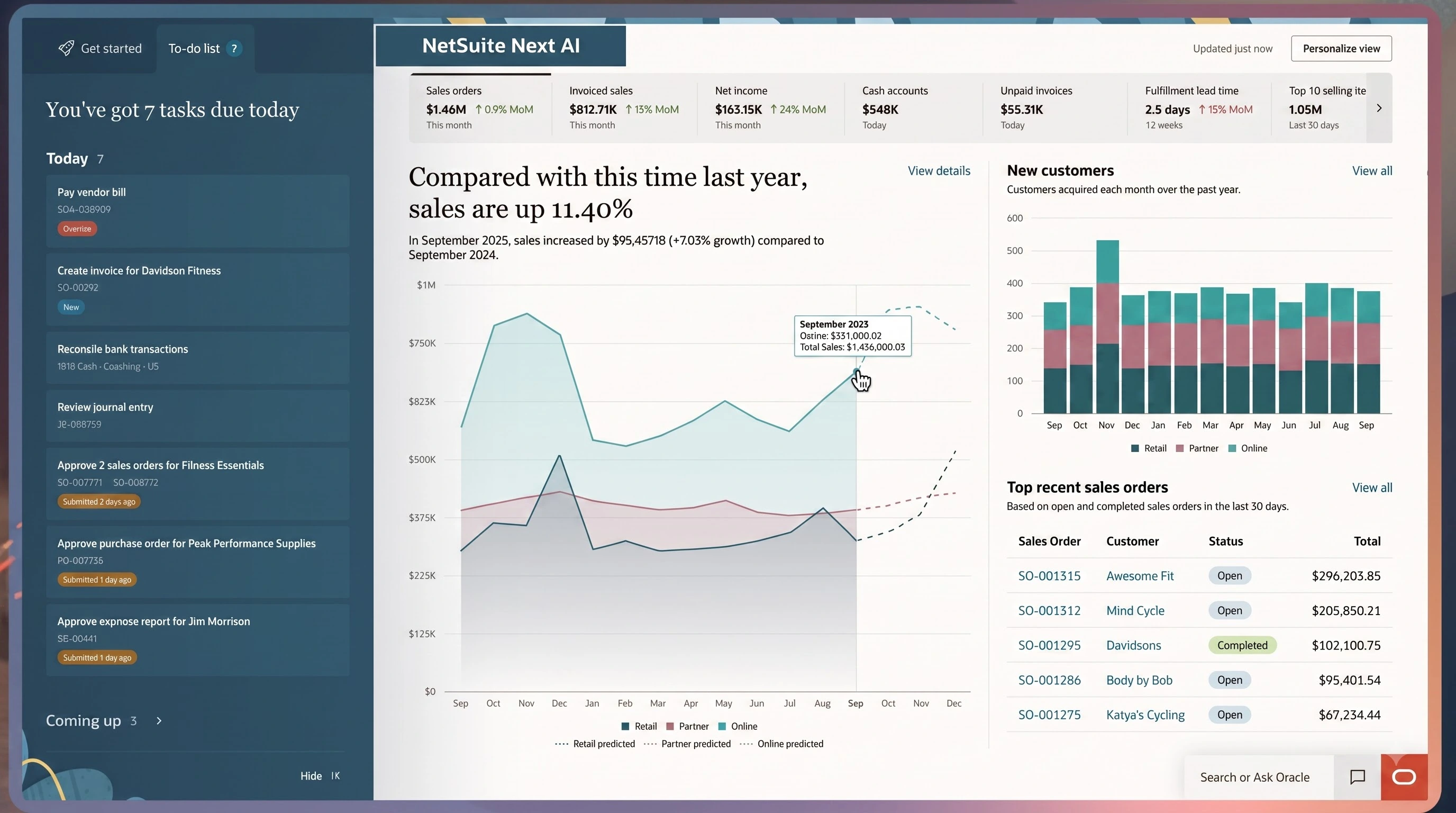This screenshot has width=1456, height=813.
Task: Click the Updated just now text
Action: [1232, 49]
